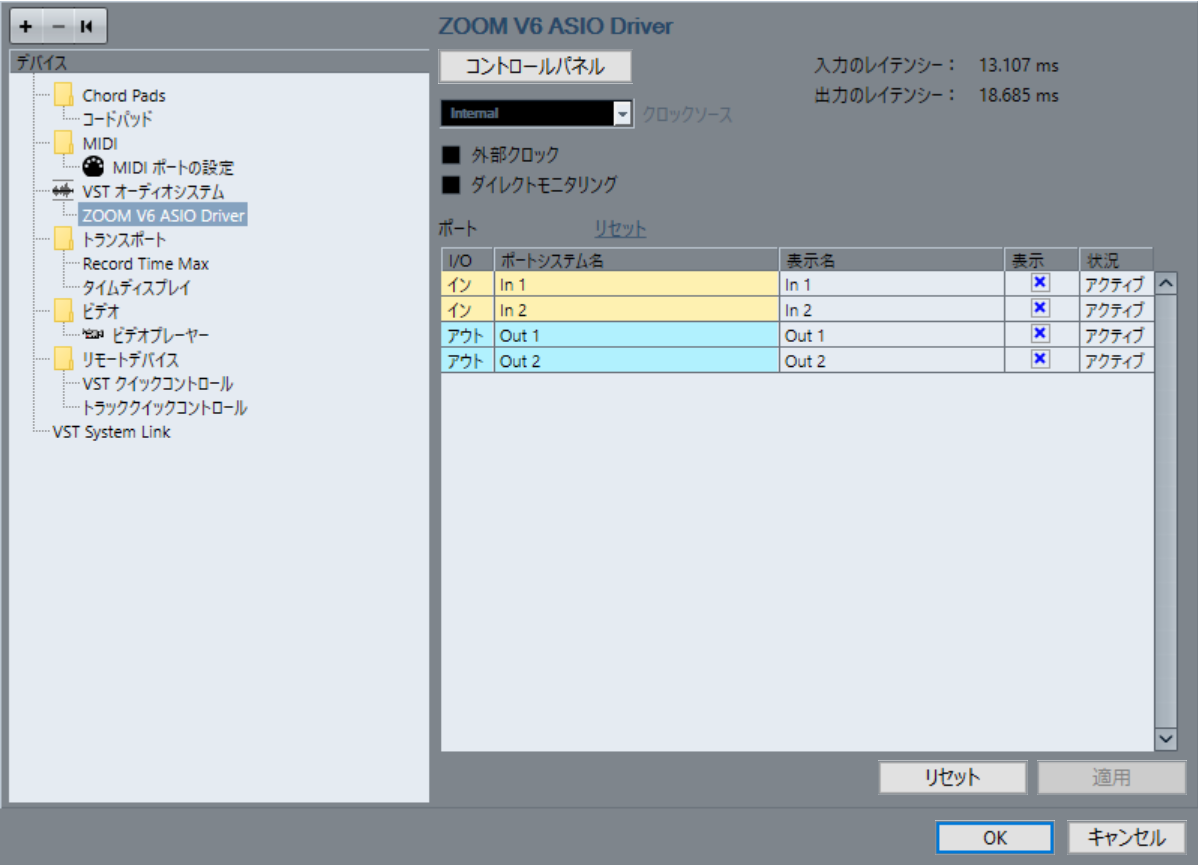Confirm settings with the OK button
Viewport: 1198px width, 865px height.
point(995,837)
